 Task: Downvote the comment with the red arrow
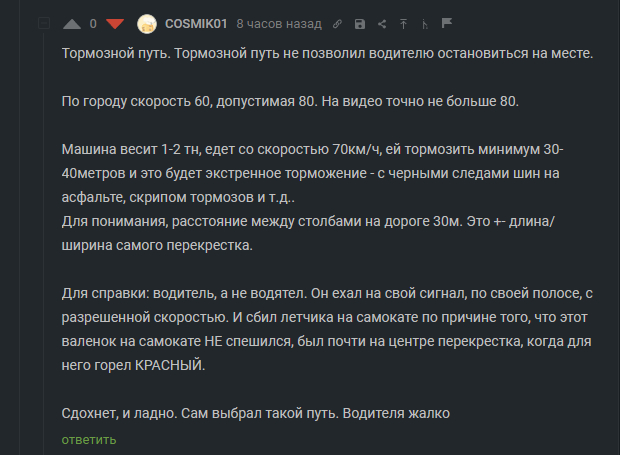tap(115, 24)
